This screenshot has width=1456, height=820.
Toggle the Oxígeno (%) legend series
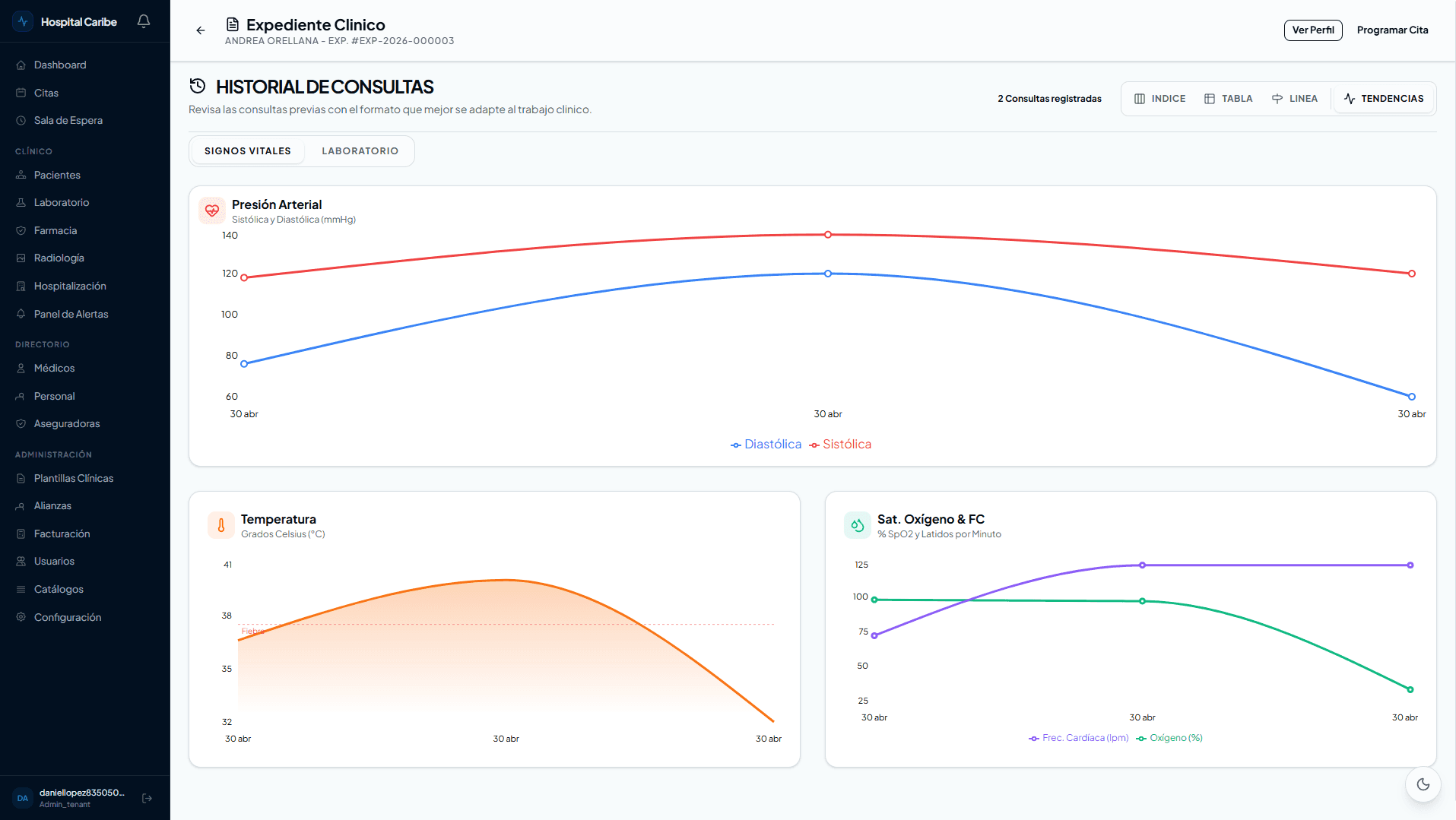[x=1169, y=738]
